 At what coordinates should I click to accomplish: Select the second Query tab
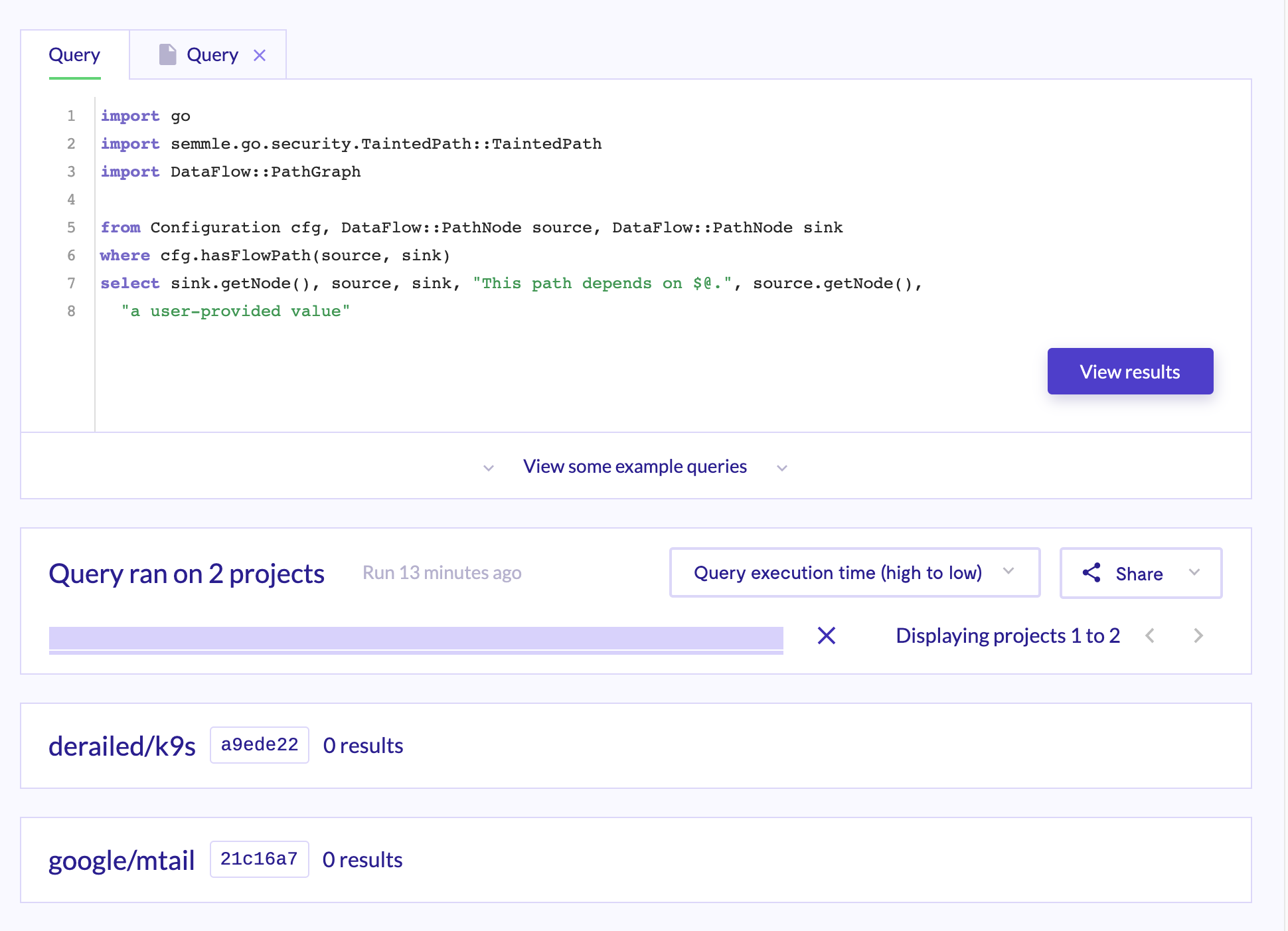point(212,54)
